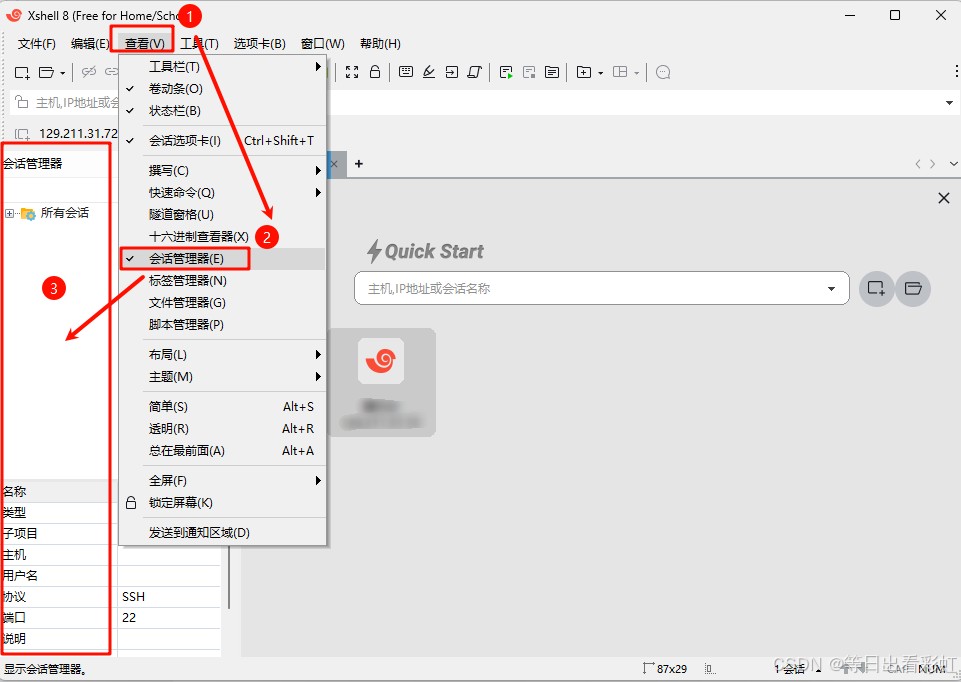Close the Quick Start panel
The image size is (961, 682).
point(944,198)
